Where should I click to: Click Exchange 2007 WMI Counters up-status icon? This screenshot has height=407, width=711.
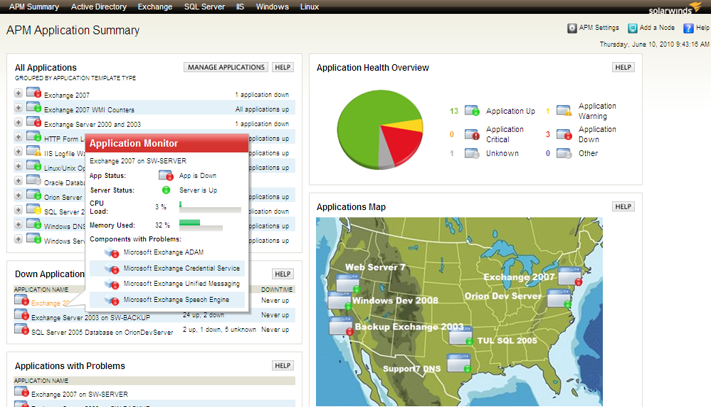coord(34,107)
